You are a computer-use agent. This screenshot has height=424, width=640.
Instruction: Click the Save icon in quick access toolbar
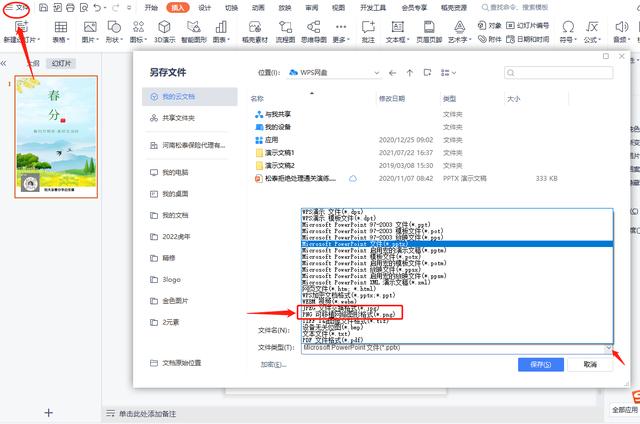tap(43, 7)
